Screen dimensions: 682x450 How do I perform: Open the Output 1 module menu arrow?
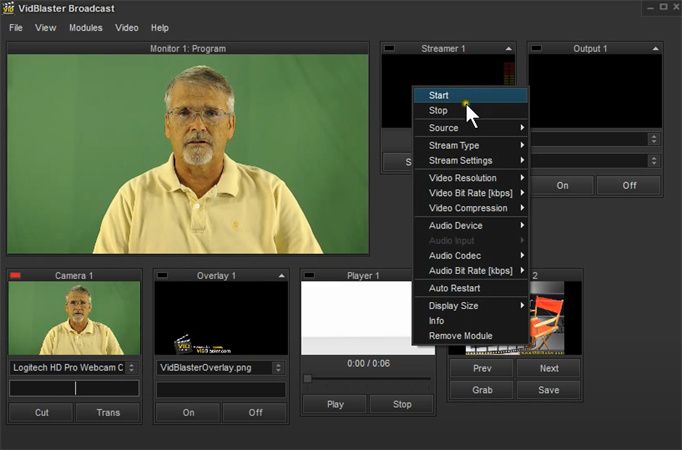655,48
